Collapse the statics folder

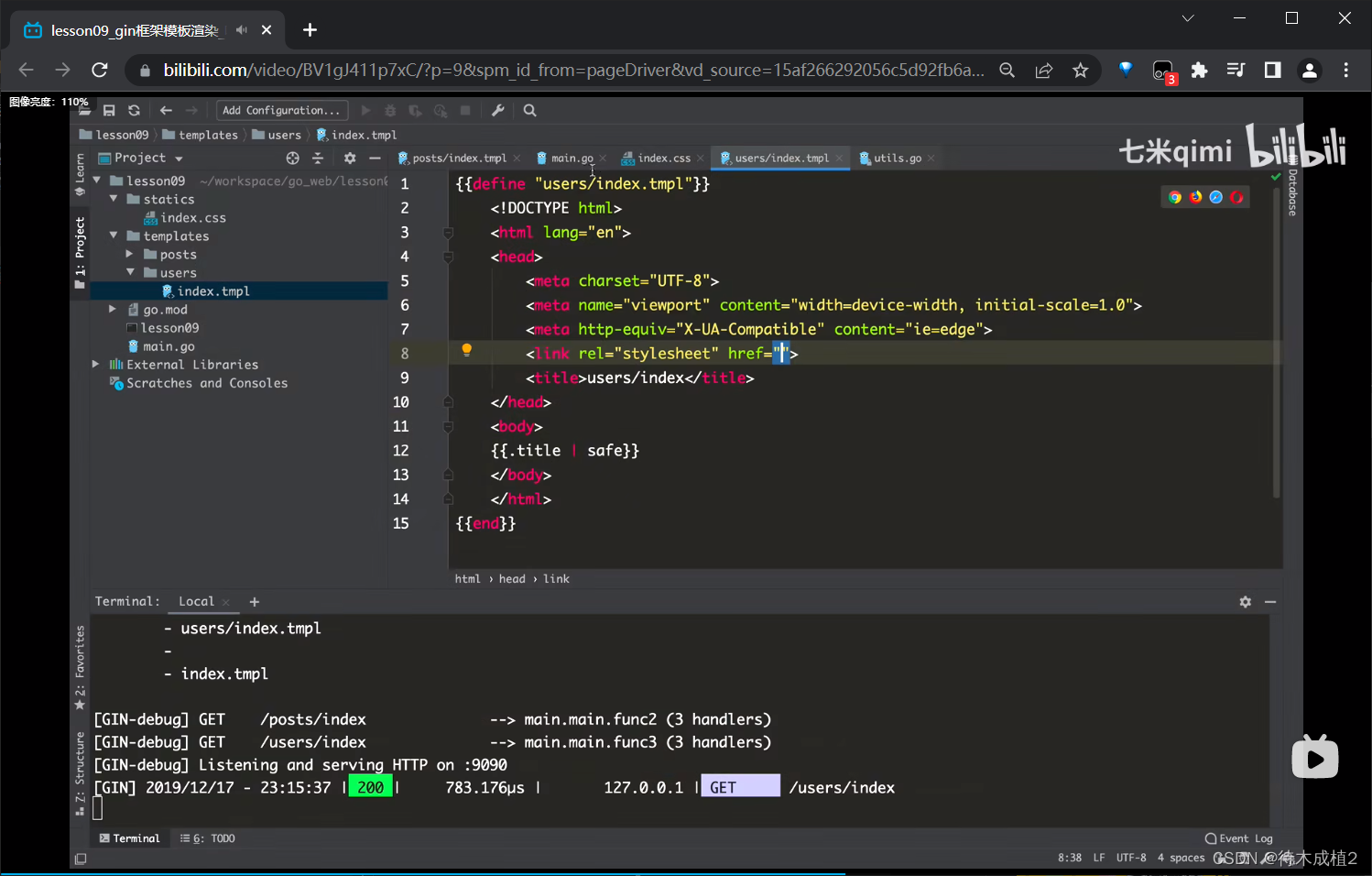(114, 199)
